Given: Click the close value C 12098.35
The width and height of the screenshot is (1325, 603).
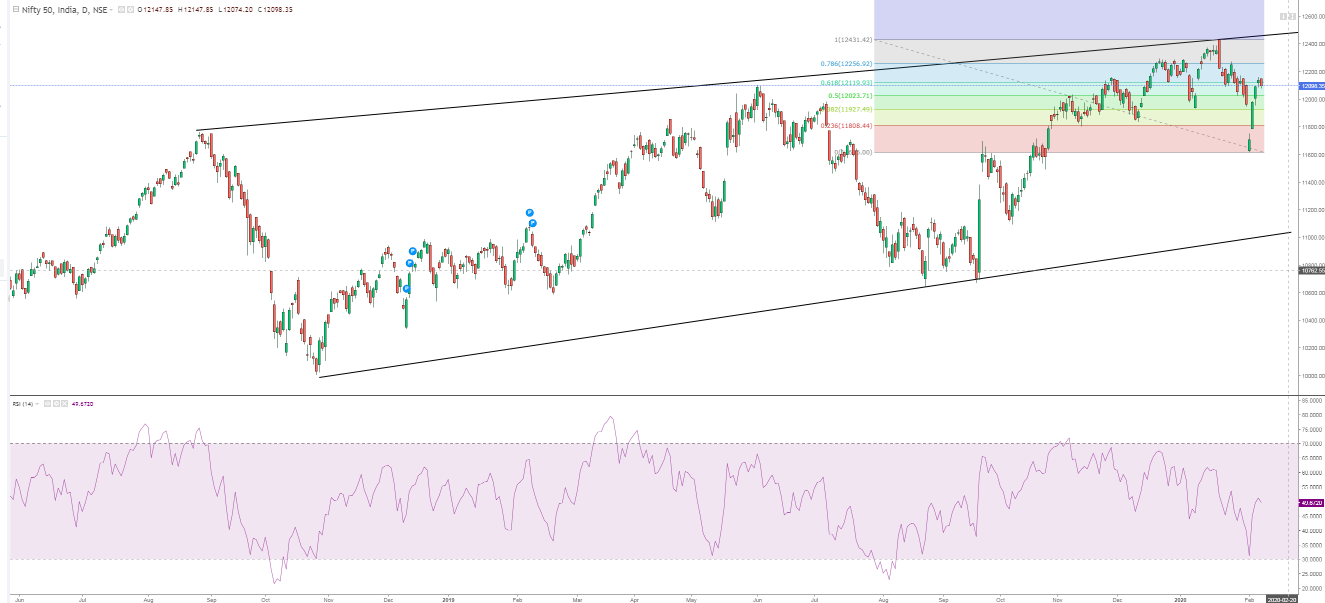Looking at the screenshot, I should [x=275, y=9].
